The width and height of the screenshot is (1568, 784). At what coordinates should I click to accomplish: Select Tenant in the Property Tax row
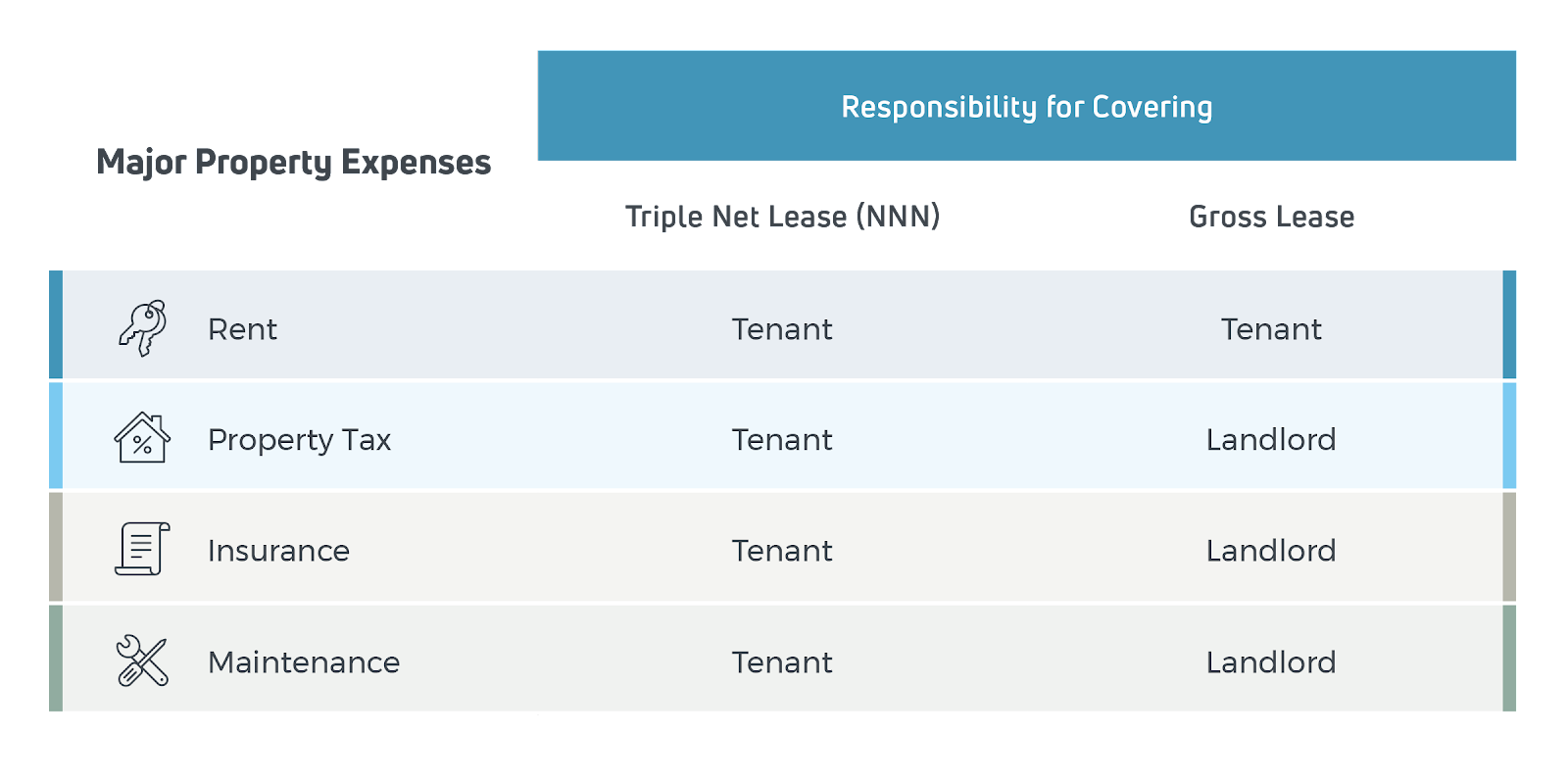(x=782, y=440)
